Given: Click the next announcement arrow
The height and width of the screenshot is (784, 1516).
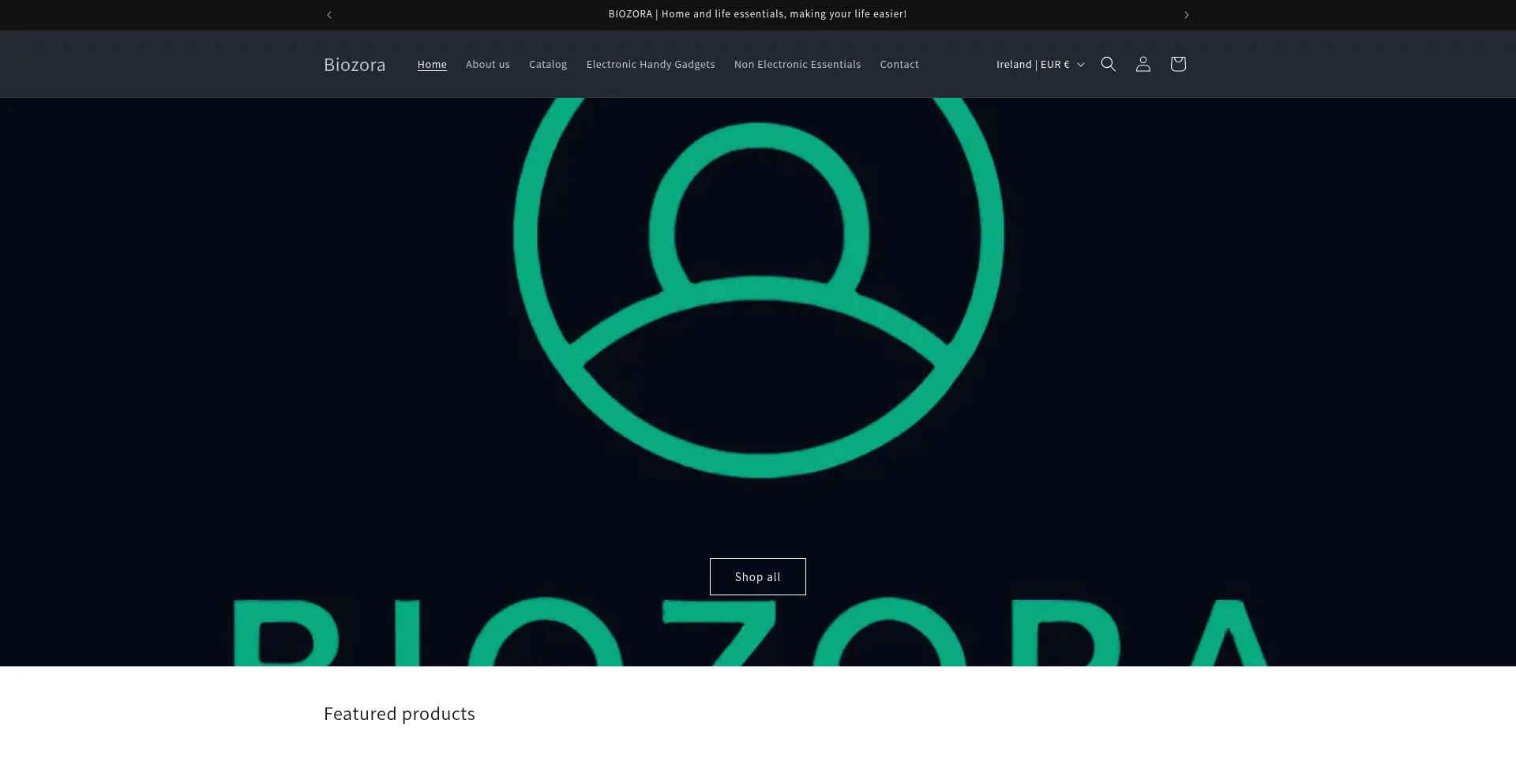Looking at the screenshot, I should tap(1186, 15).
